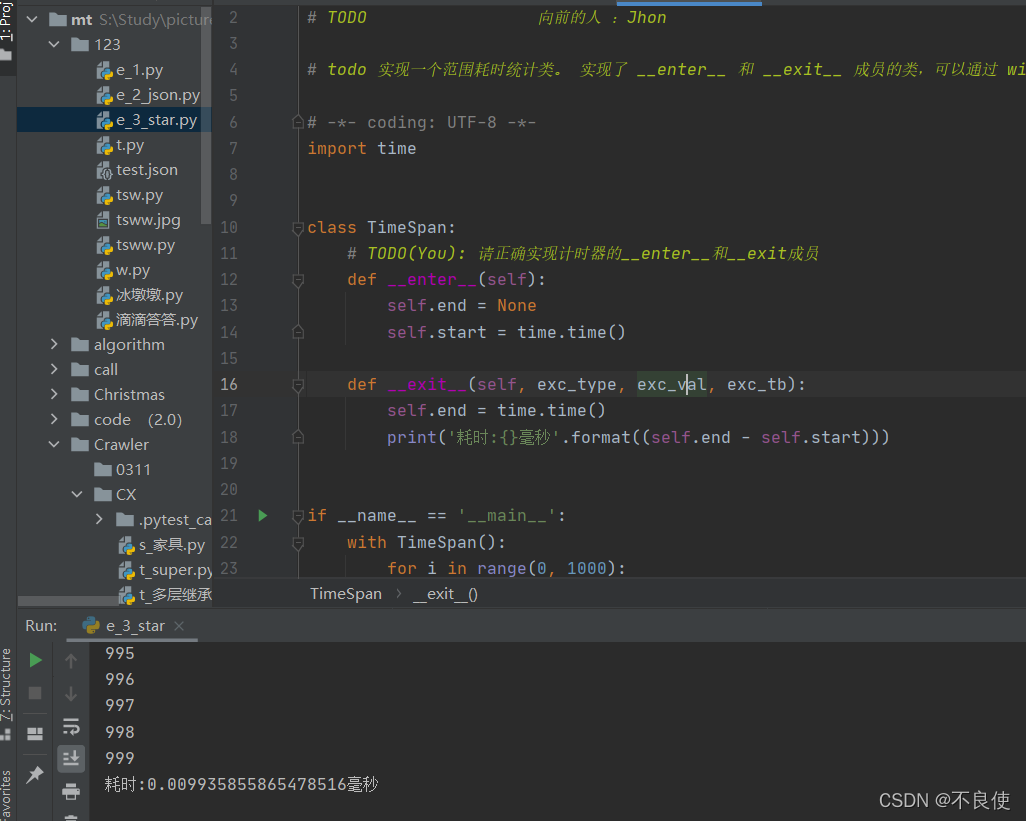Toggle soft-wrap in the Run console
The width and height of the screenshot is (1026, 821).
pos(71,726)
